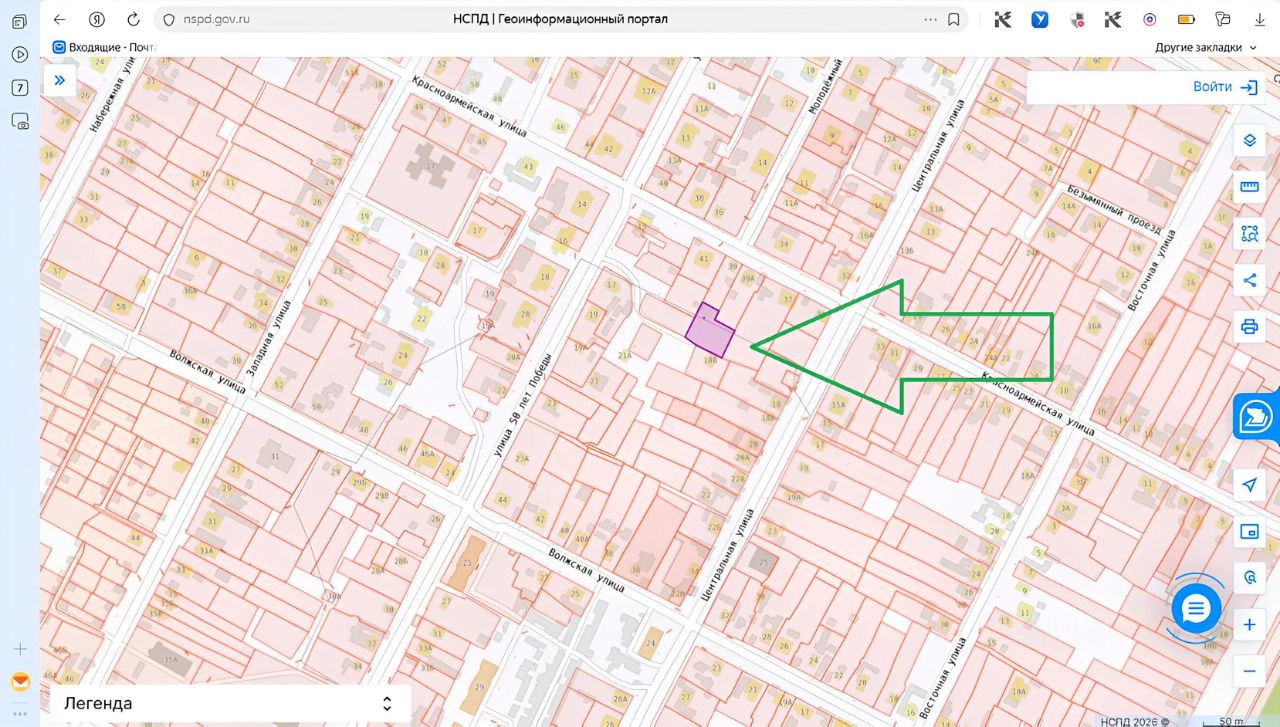Open the screenshot tool icon in sidebar

point(20,120)
